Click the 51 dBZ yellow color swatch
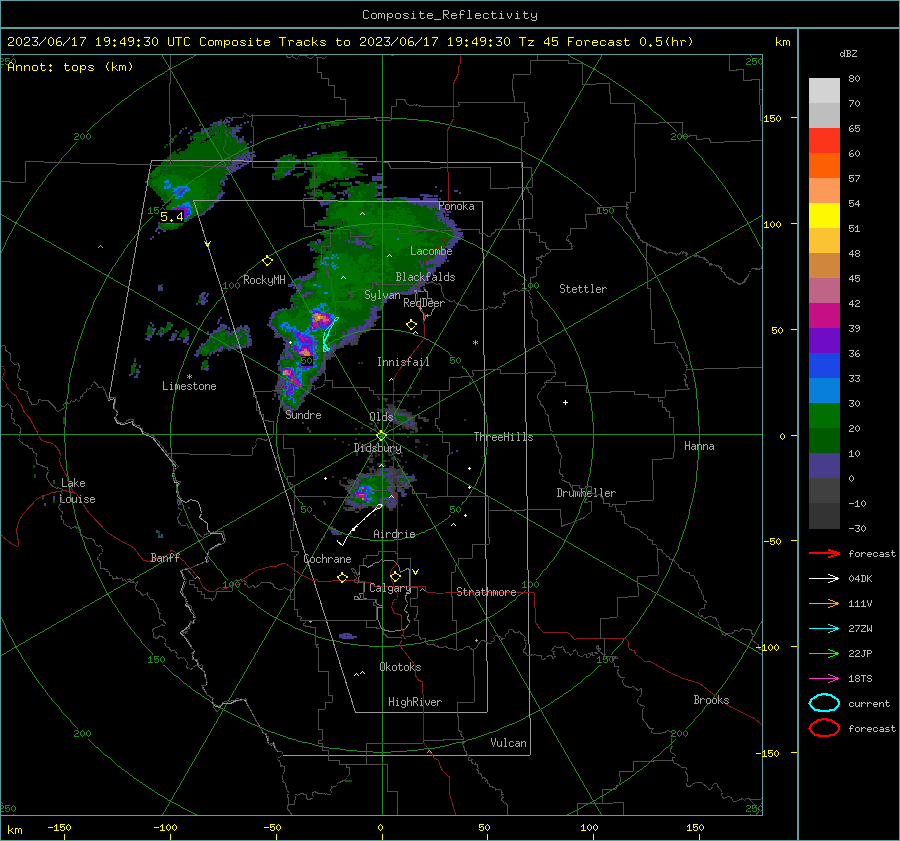 coord(824,215)
